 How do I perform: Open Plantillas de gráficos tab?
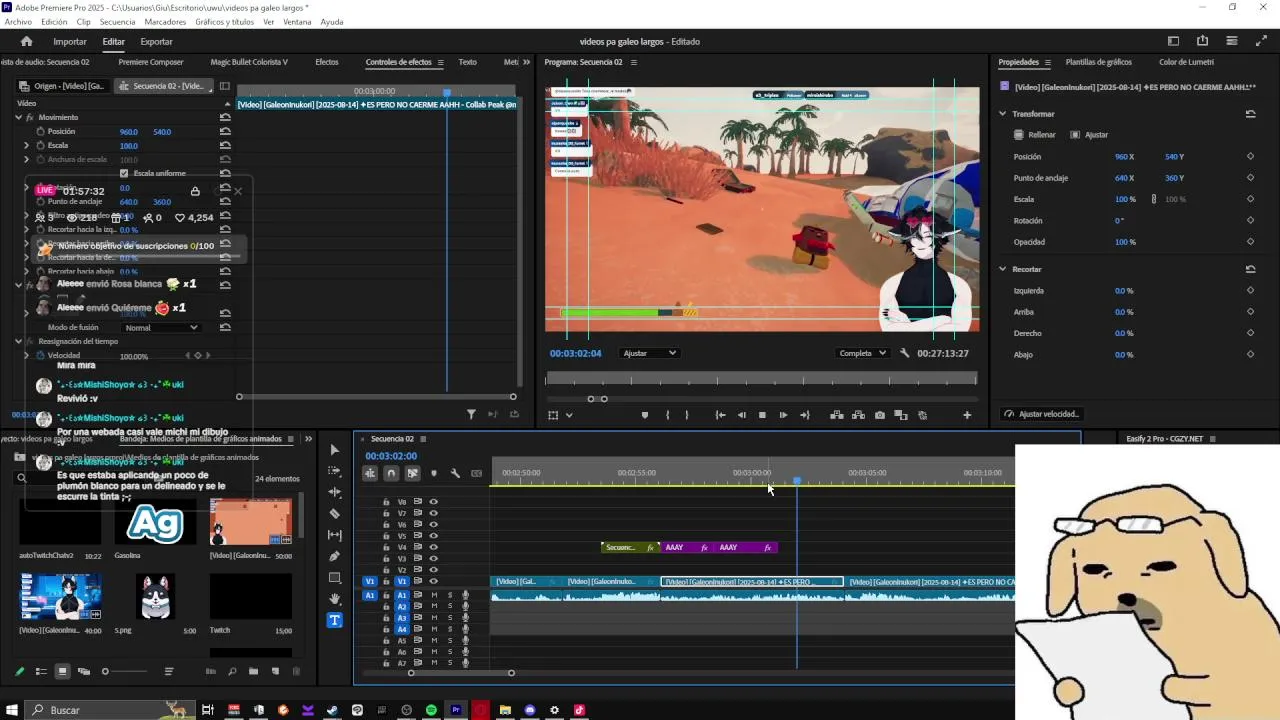(1098, 62)
